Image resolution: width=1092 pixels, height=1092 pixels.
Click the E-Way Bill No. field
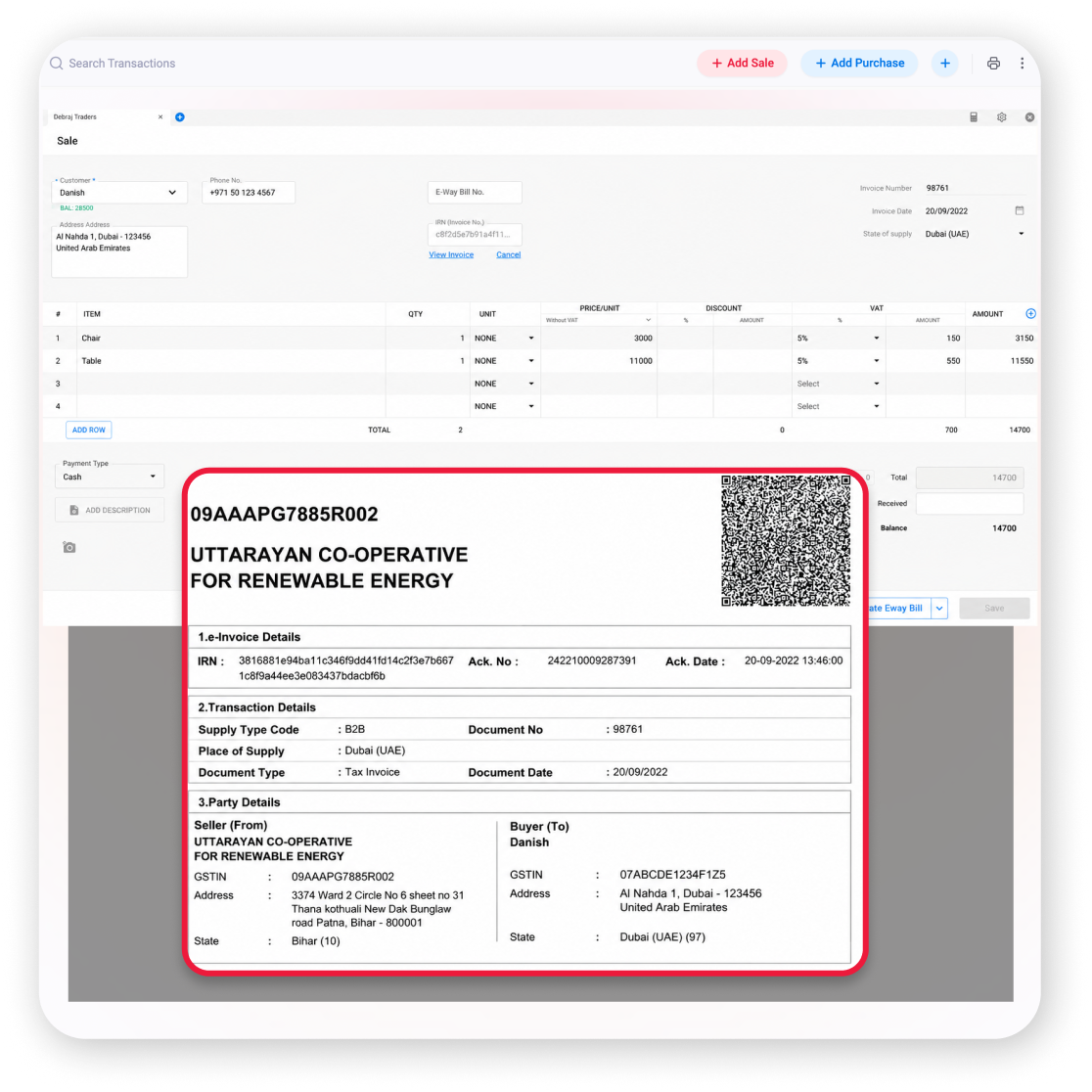point(475,192)
